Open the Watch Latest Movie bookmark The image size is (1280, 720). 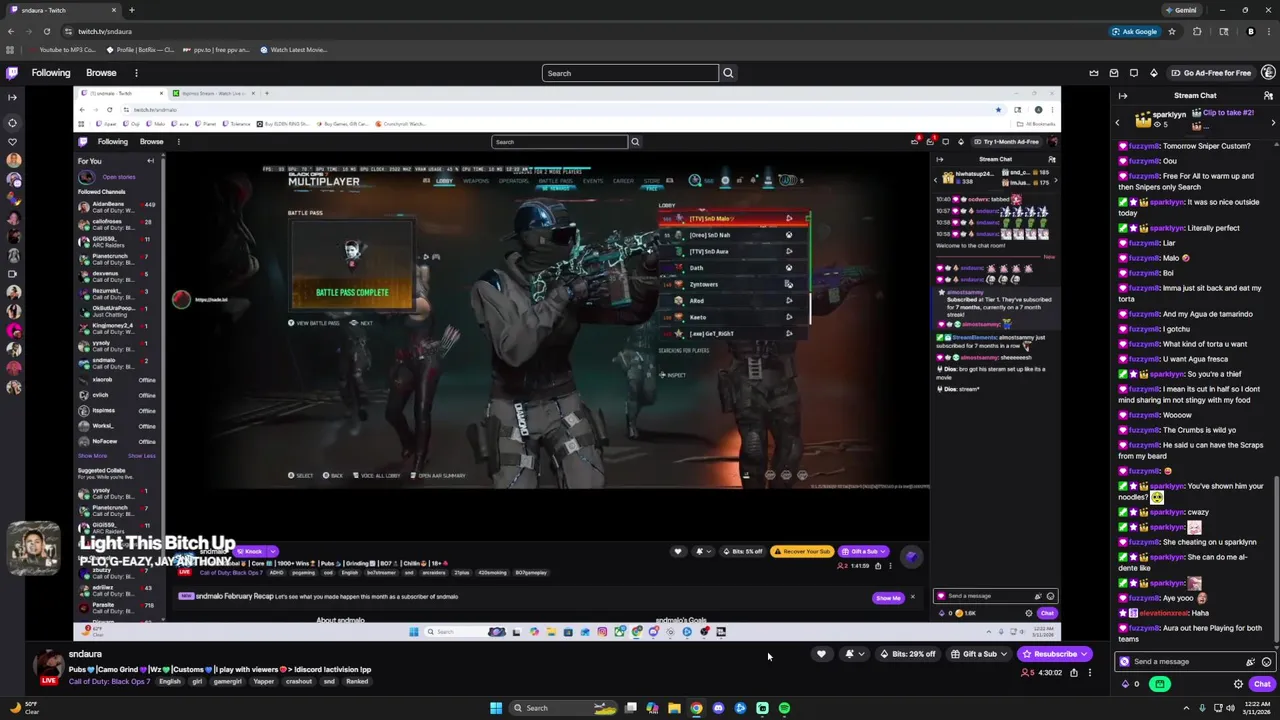point(293,50)
